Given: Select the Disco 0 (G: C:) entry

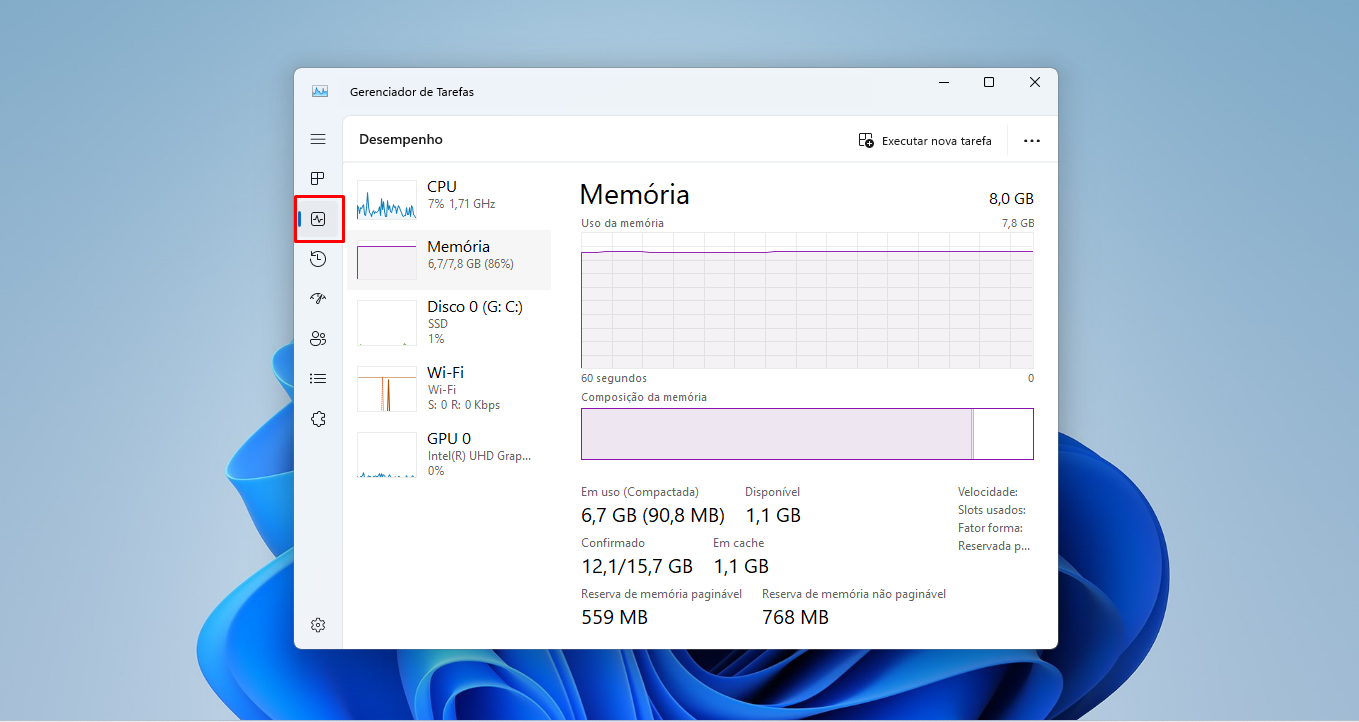Looking at the screenshot, I should tap(449, 322).
